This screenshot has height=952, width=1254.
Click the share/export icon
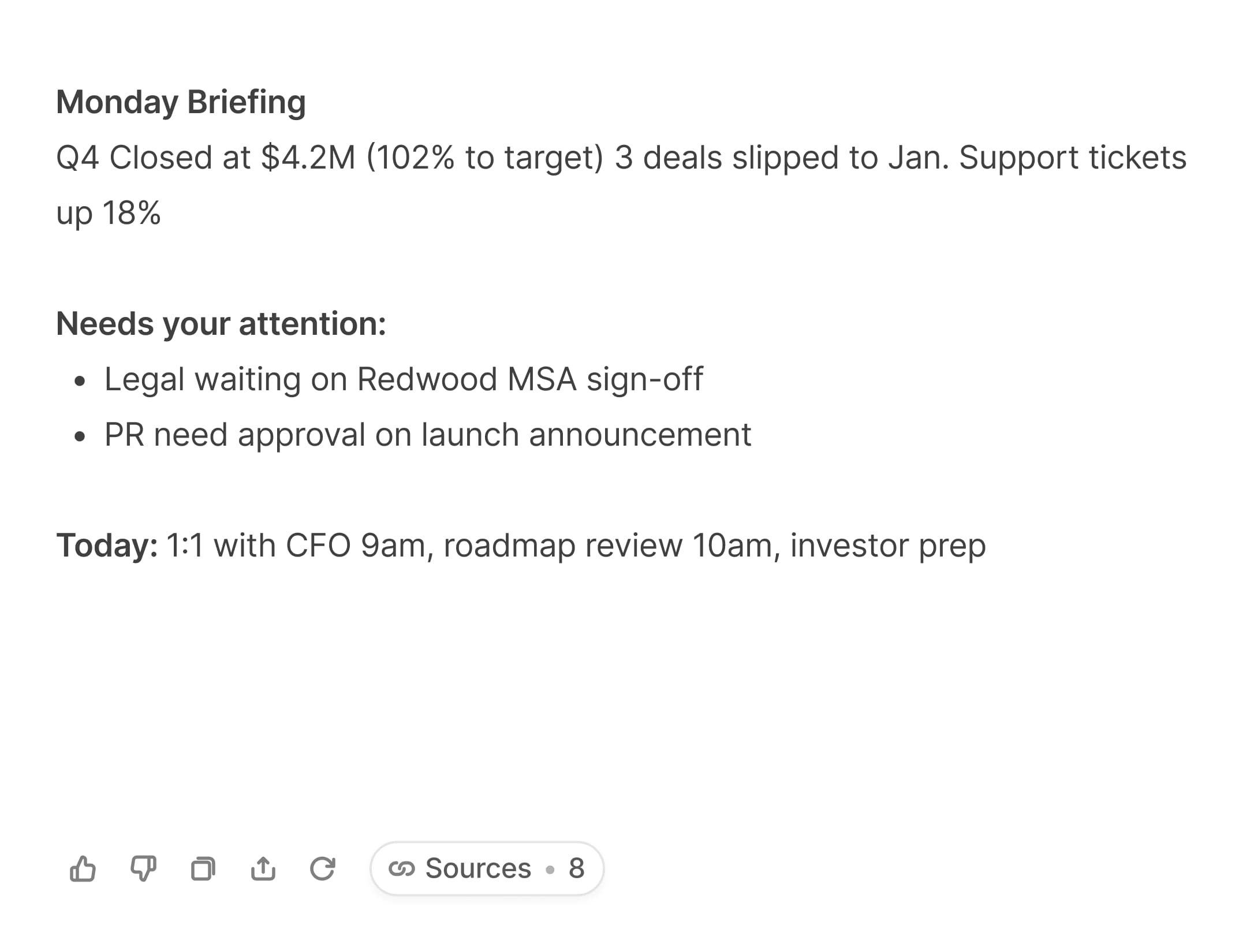click(x=263, y=868)
